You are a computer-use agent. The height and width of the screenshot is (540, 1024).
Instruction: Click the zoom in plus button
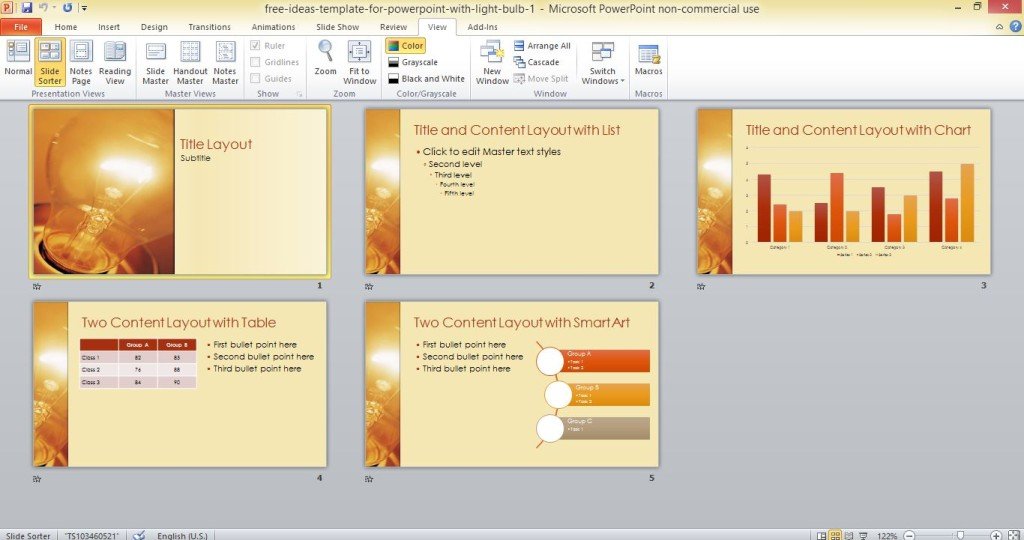coord(996,535)
